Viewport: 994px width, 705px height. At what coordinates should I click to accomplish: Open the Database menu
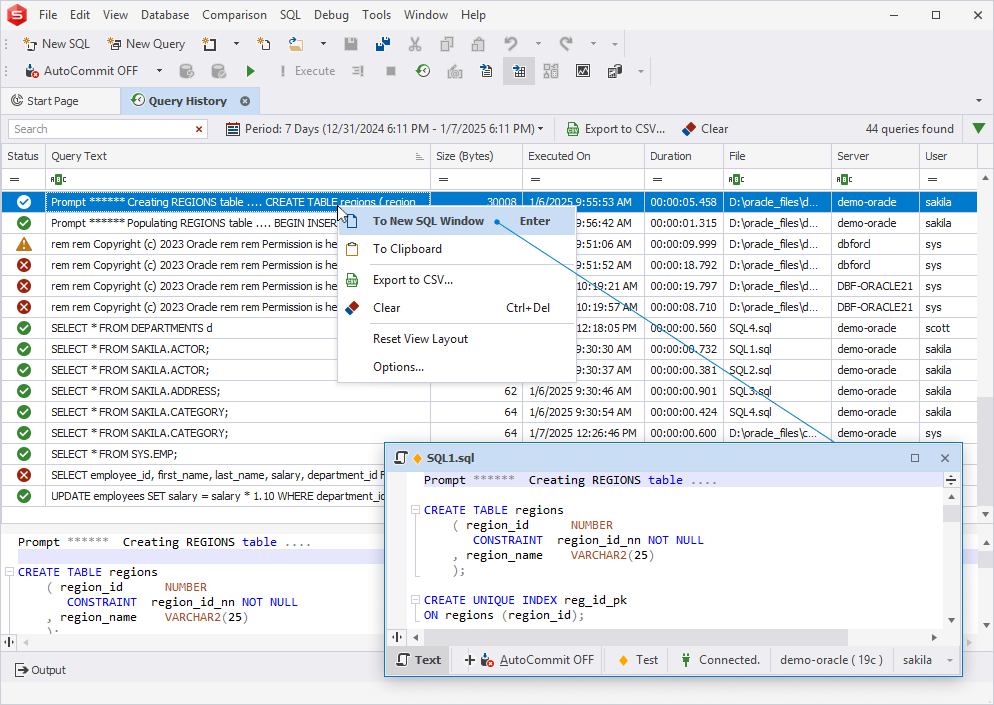point(165,15)
